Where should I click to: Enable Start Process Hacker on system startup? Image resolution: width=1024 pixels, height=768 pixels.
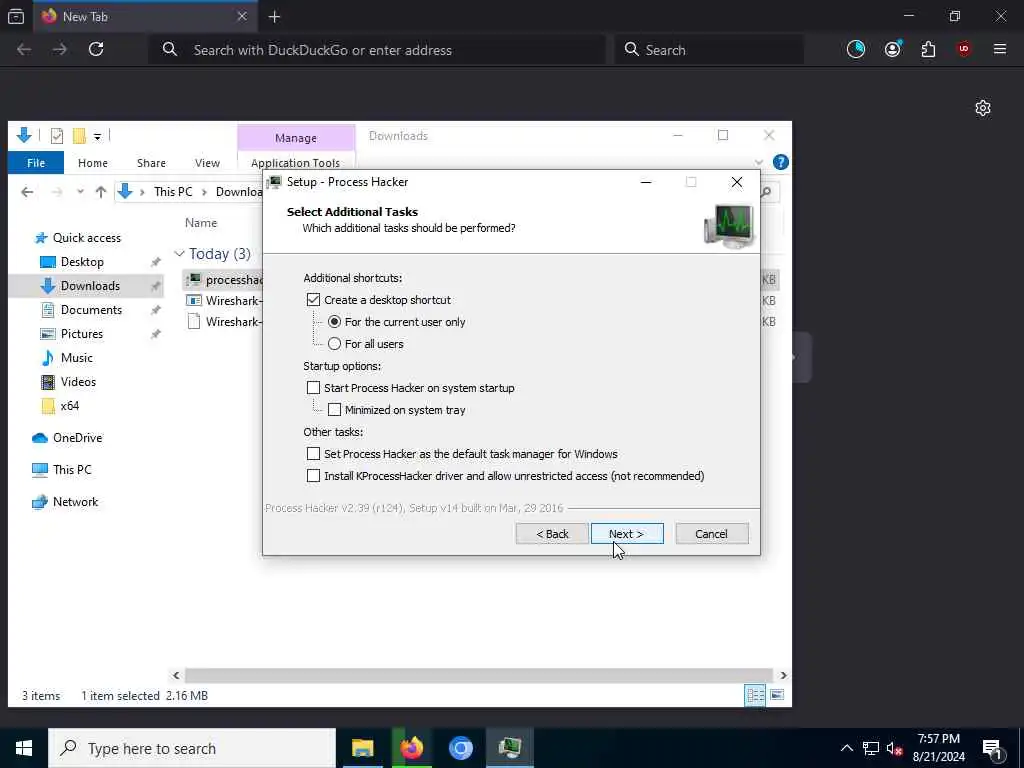(x=313, y=388)
